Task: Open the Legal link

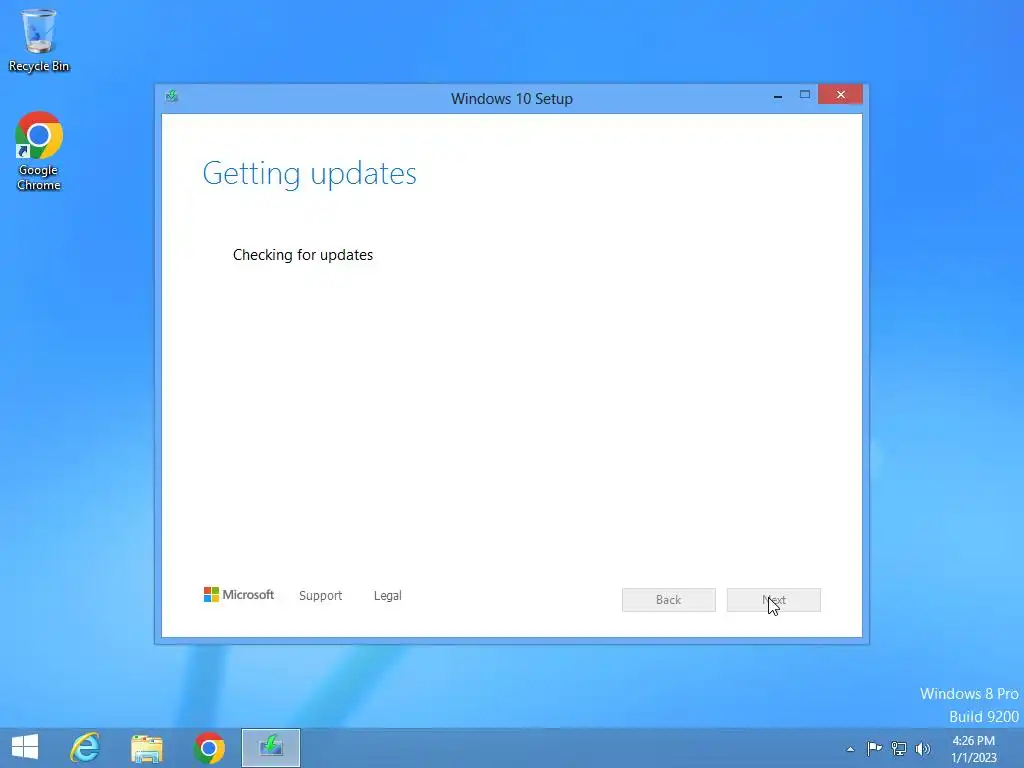Action: pos(388,596)
